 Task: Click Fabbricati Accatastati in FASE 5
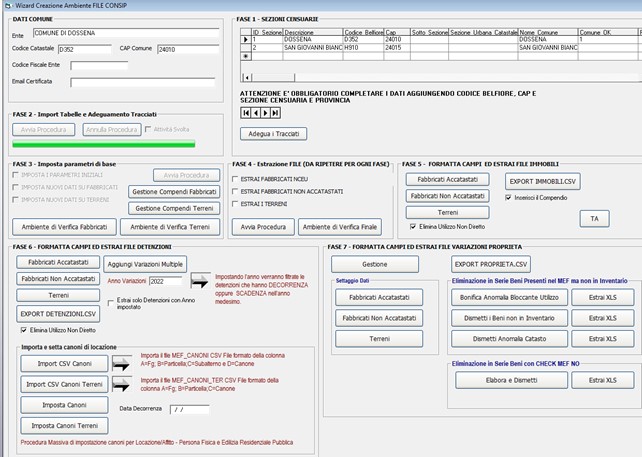448,179
